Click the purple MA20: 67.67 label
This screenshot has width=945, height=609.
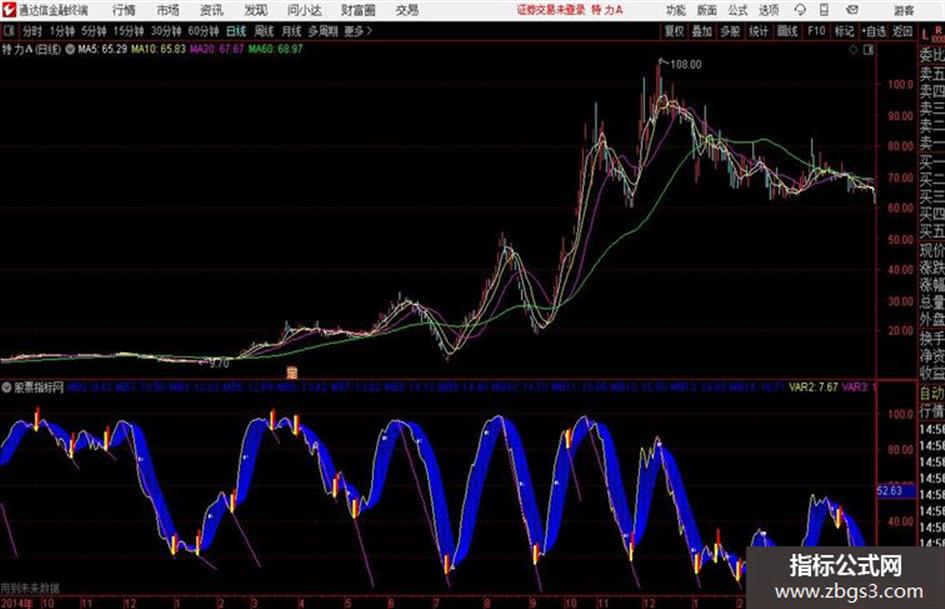[217, 49]
